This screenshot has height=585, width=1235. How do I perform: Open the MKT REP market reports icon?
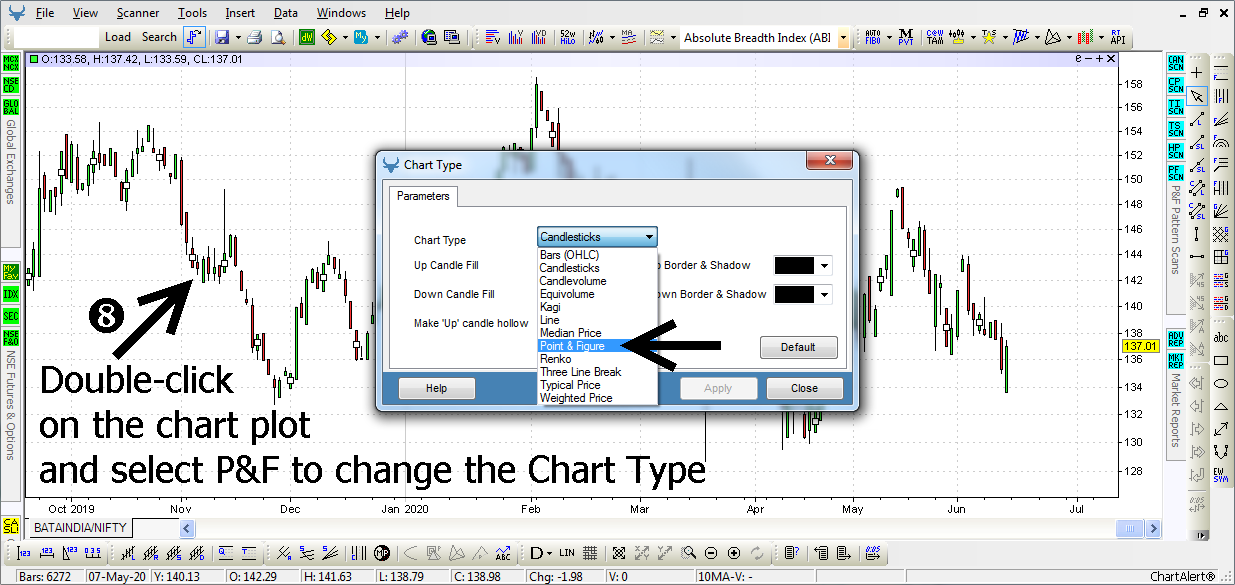1175,359
